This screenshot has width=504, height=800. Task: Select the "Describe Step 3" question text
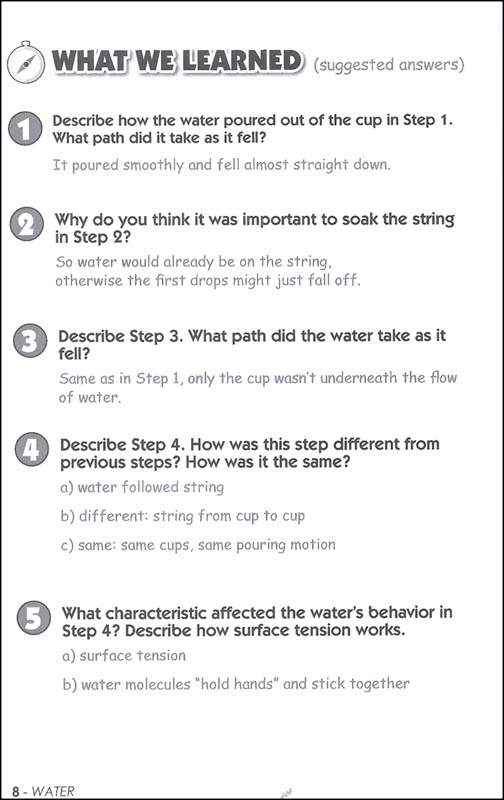click(252, 344)
